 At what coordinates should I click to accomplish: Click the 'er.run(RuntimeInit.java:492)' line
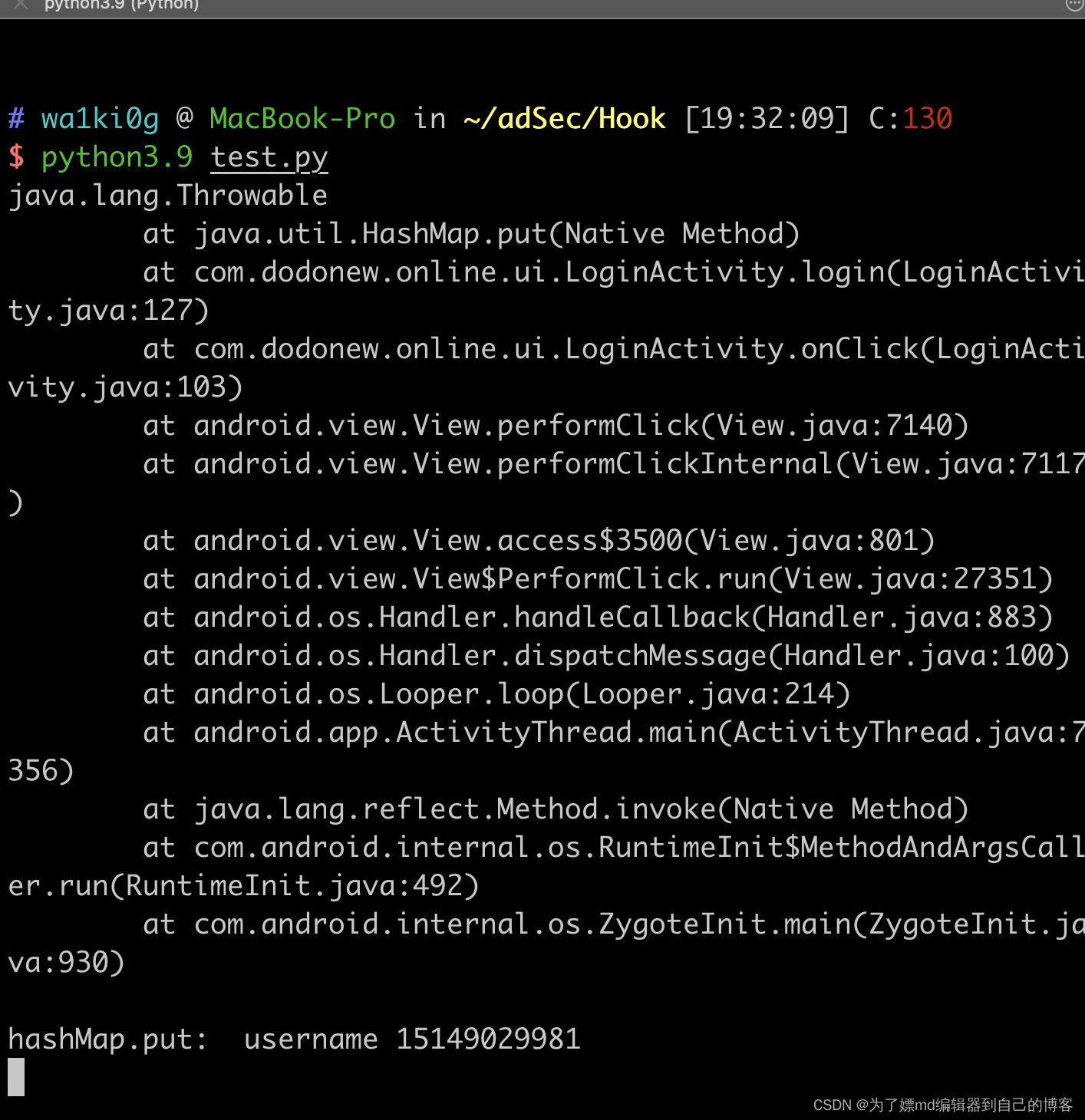(243, 886)
